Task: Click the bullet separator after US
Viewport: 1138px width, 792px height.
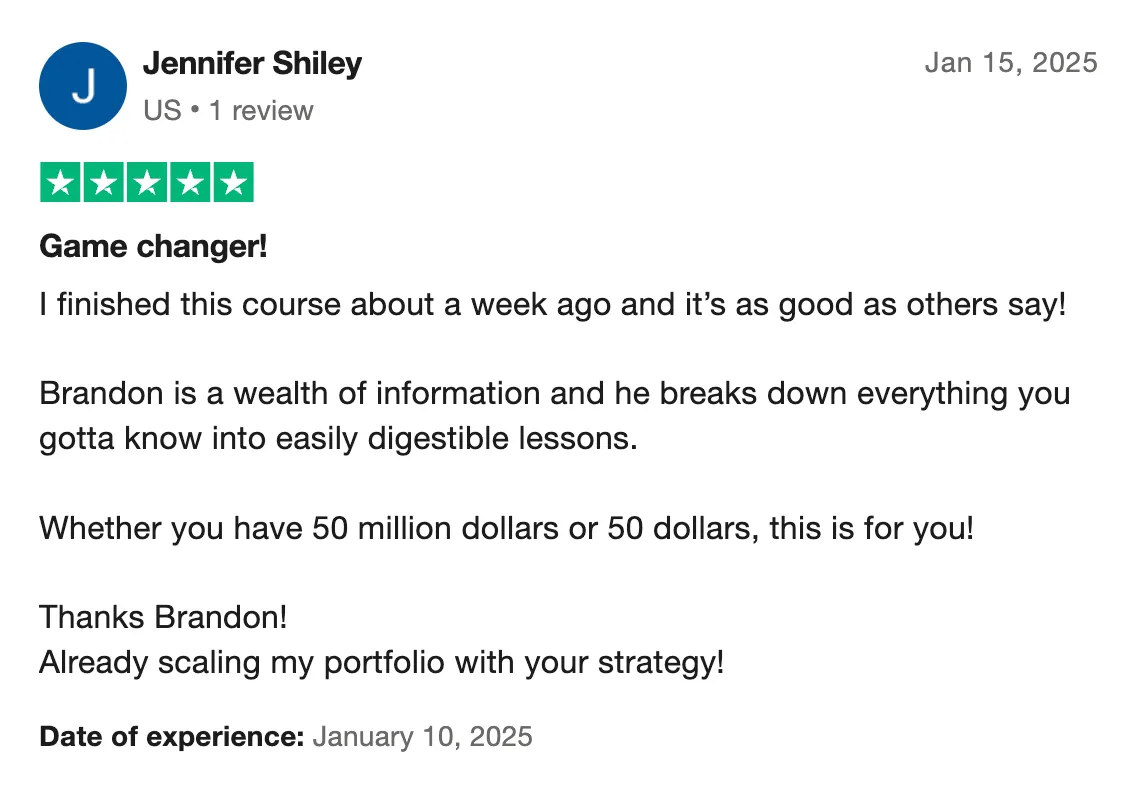Action: pyautogui.click(x=195, y=110)
